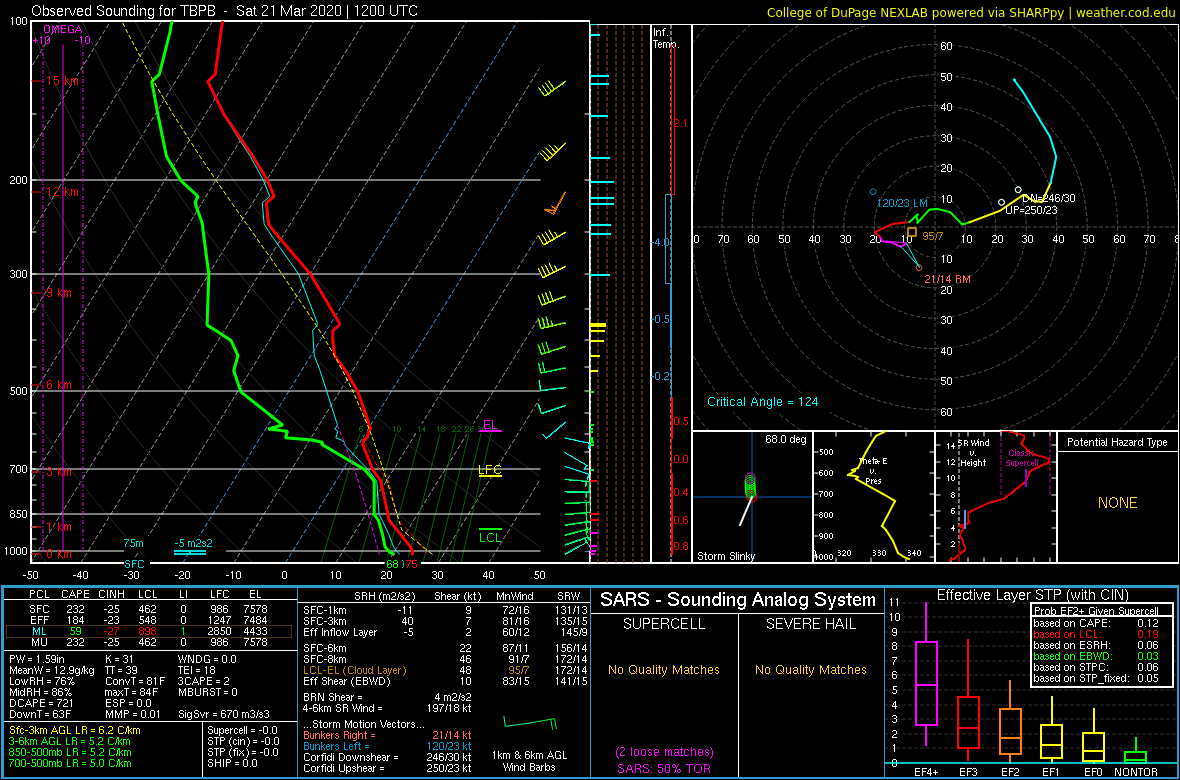The height and width of the screenshot is (780, 1180).
Task: Click the '120/23 LM' hodograph label
Action: coord(903,203)
